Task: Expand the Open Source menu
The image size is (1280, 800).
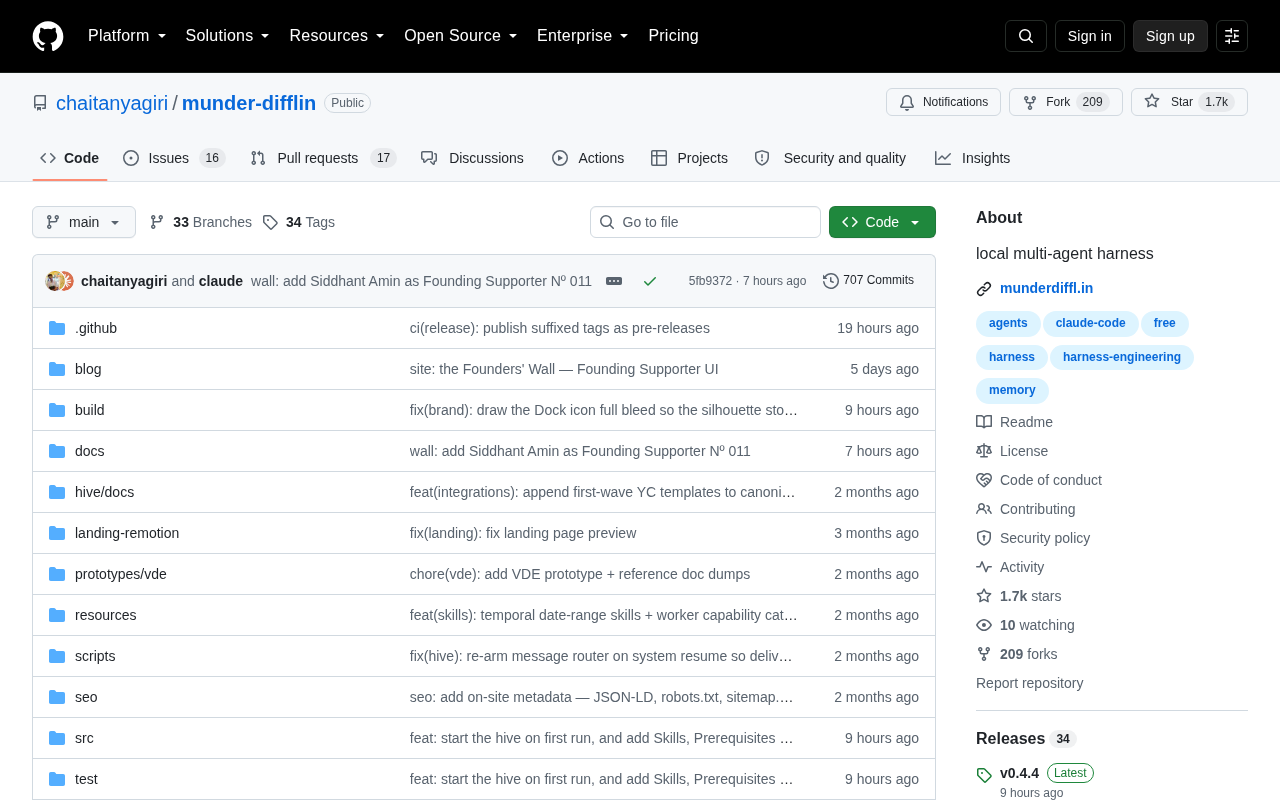Action: (x=461, y=36)
